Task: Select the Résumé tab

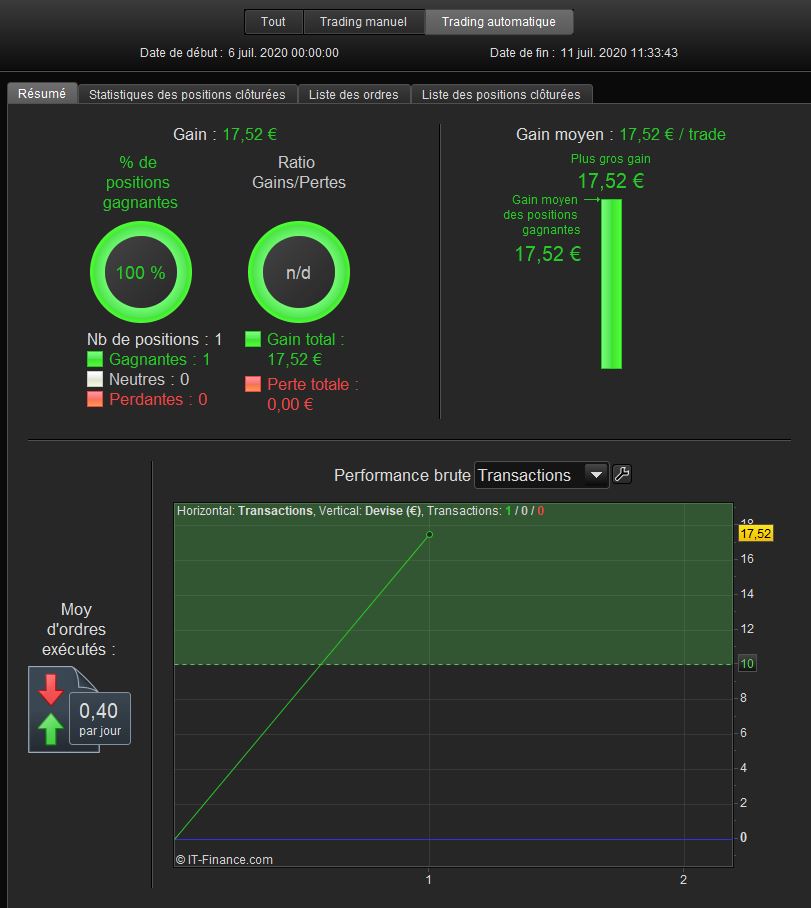Action: point(42,93)
